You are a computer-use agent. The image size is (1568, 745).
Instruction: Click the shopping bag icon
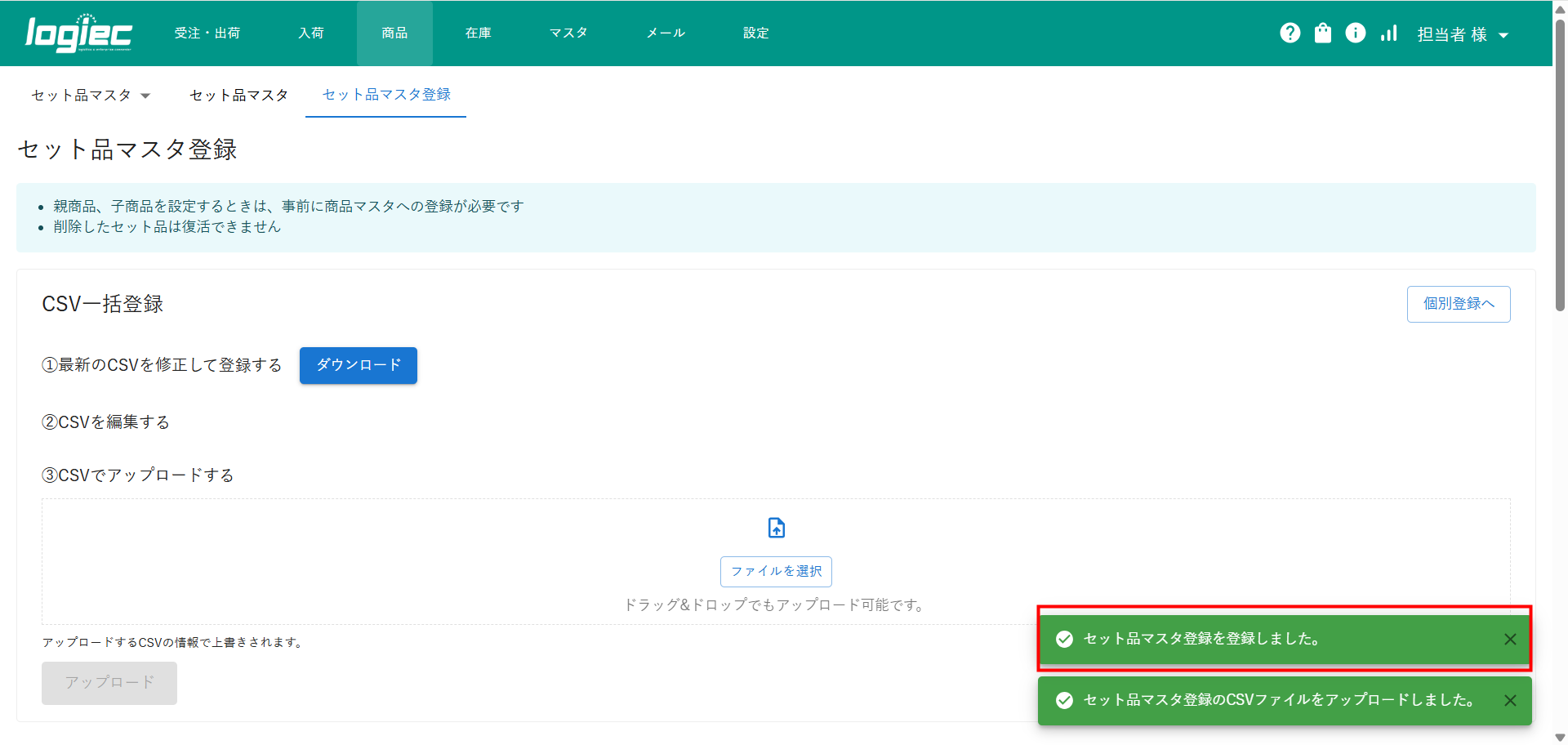click(1322, 33)
